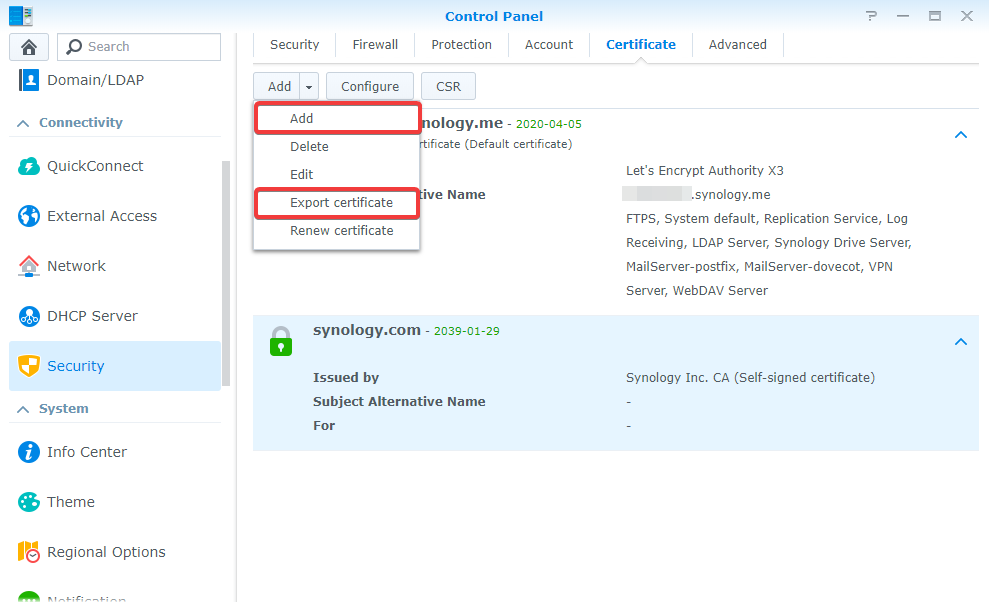
Task: Collapse the synology.me certificate details
Action: [x=961, y=134]
